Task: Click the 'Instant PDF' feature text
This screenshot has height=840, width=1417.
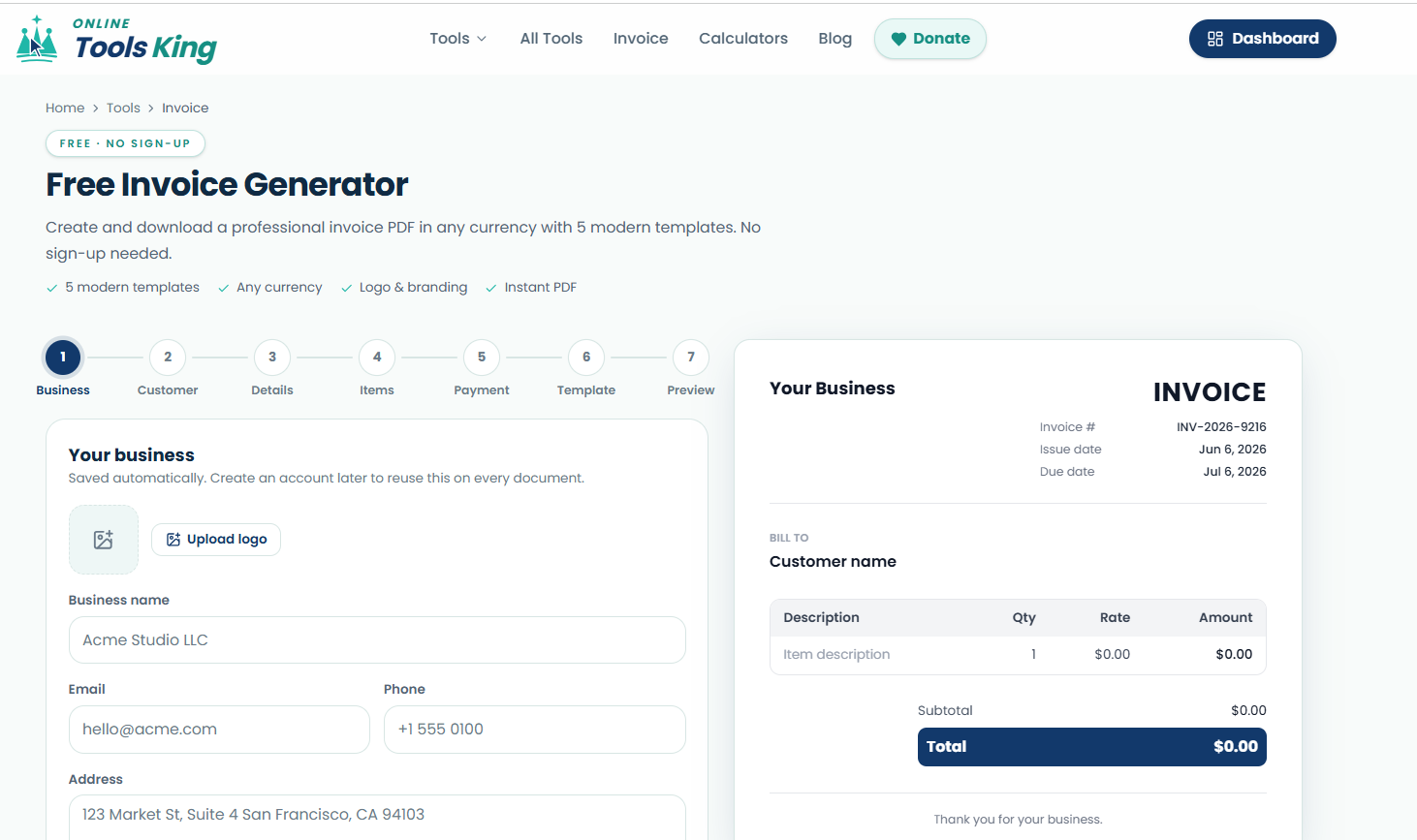Action: click(x=541, y=288)
